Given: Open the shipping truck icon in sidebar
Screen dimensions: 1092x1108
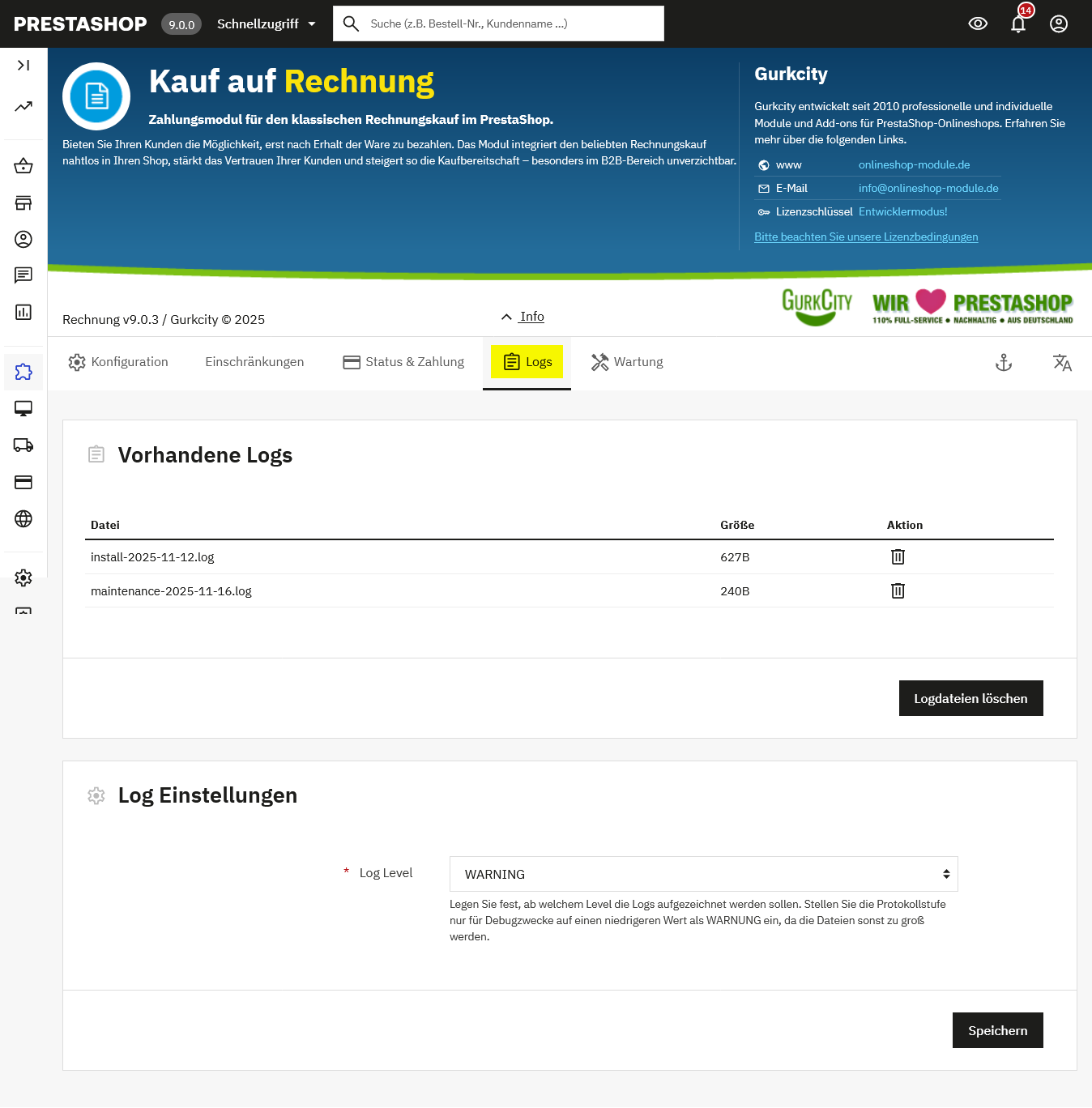Looking at the screenshot, I should pos(23,445).
